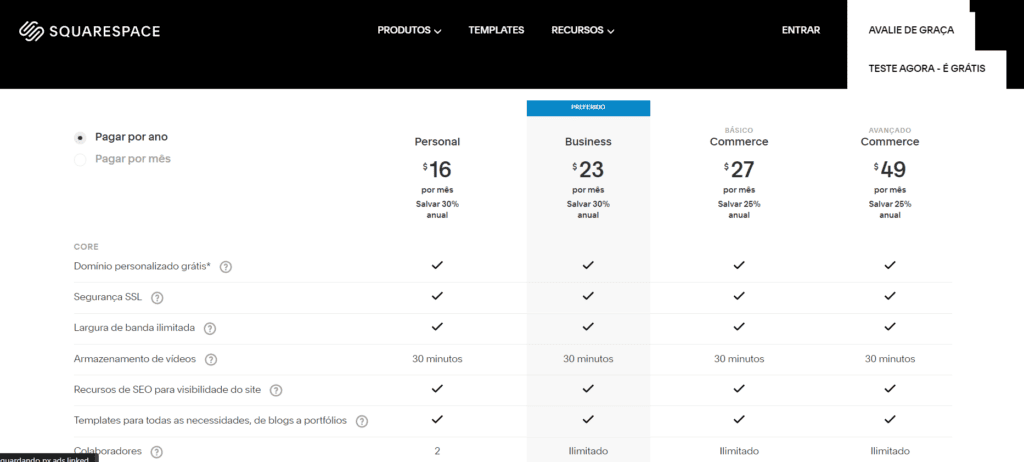Select Pagar por ano billing option

tap(80, 138)
